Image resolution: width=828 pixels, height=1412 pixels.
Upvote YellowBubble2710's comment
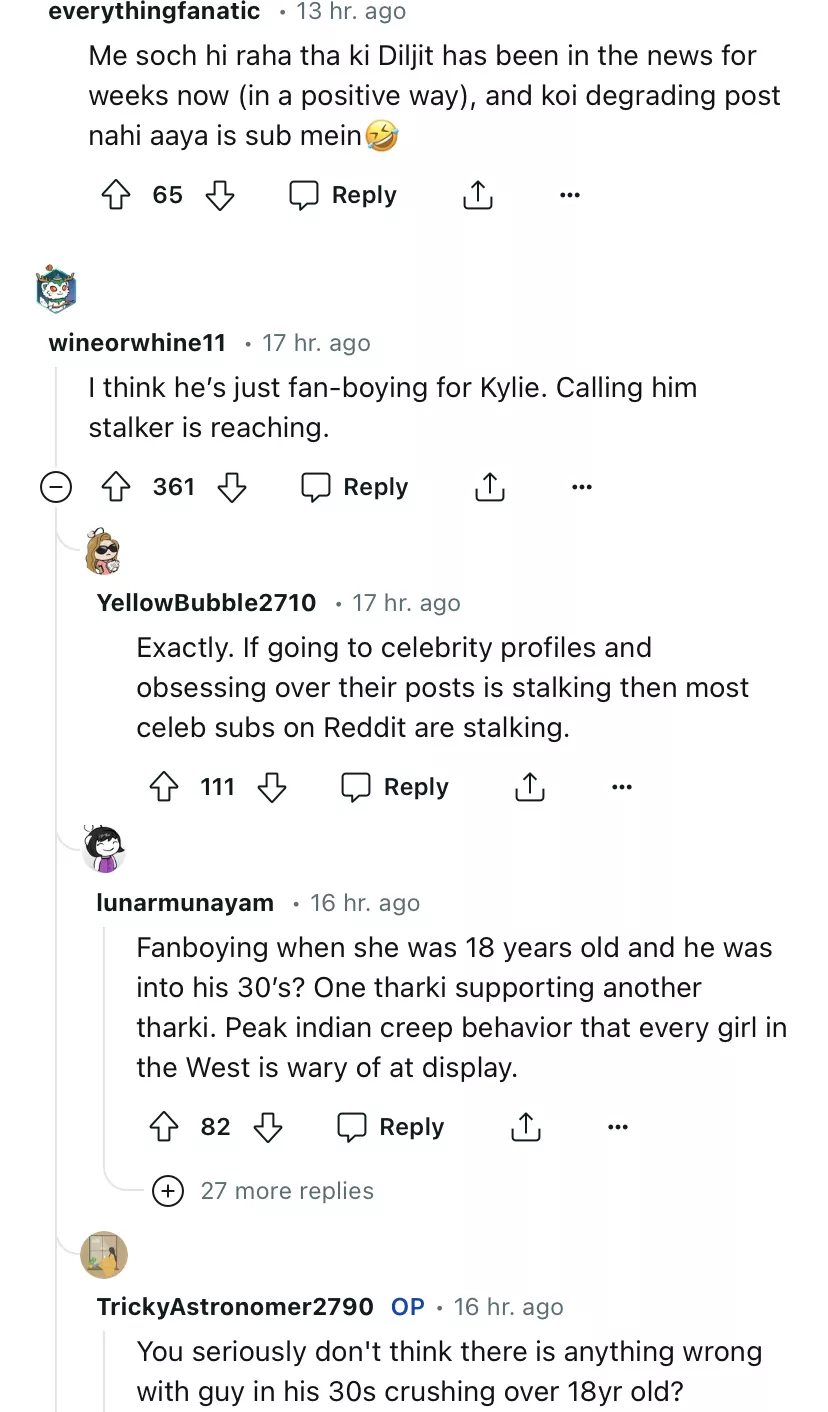(x=165, y=787)
